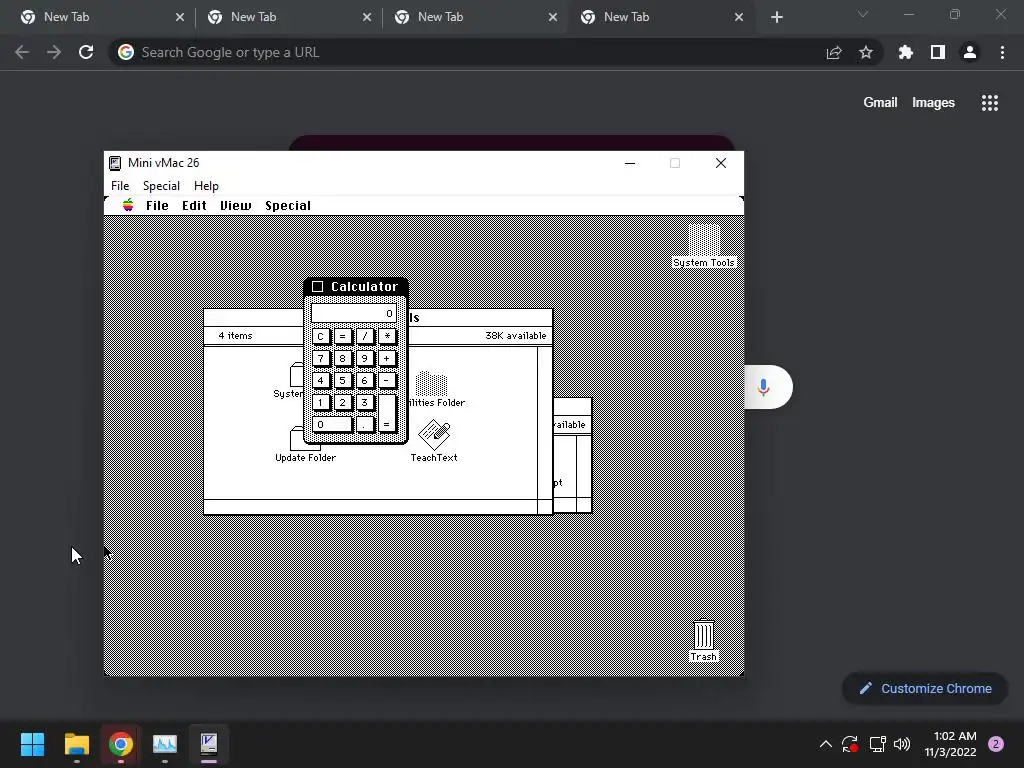Viewport: 1024px width, 768px height.
Task: Click the minus key on Calculator
Action: (x=387, y=381)
